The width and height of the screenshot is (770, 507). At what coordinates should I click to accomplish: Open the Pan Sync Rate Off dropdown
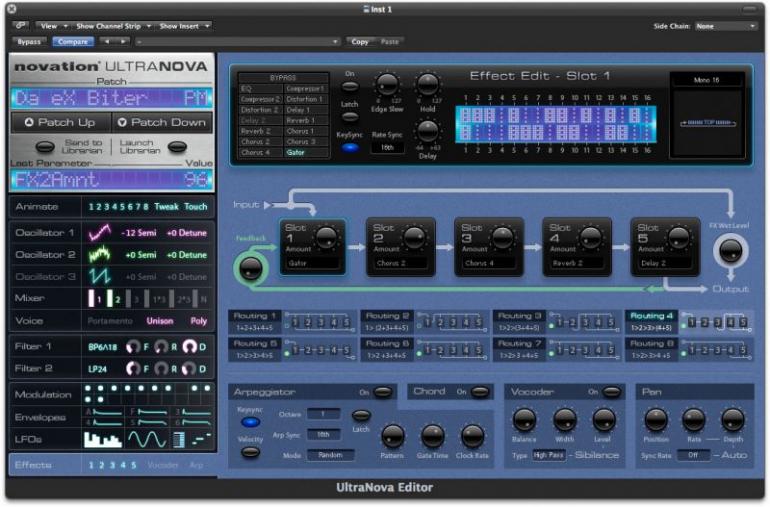click(x=693, y=455)
